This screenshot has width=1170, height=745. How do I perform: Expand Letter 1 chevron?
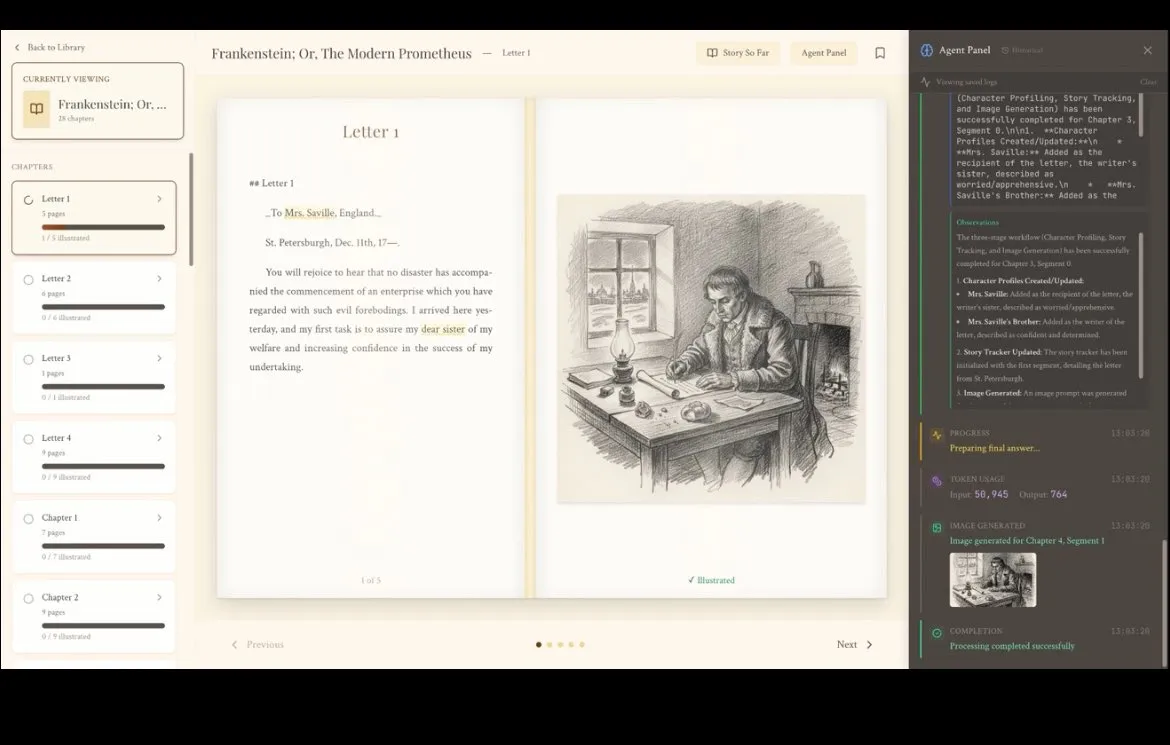[x=159, y=199]
